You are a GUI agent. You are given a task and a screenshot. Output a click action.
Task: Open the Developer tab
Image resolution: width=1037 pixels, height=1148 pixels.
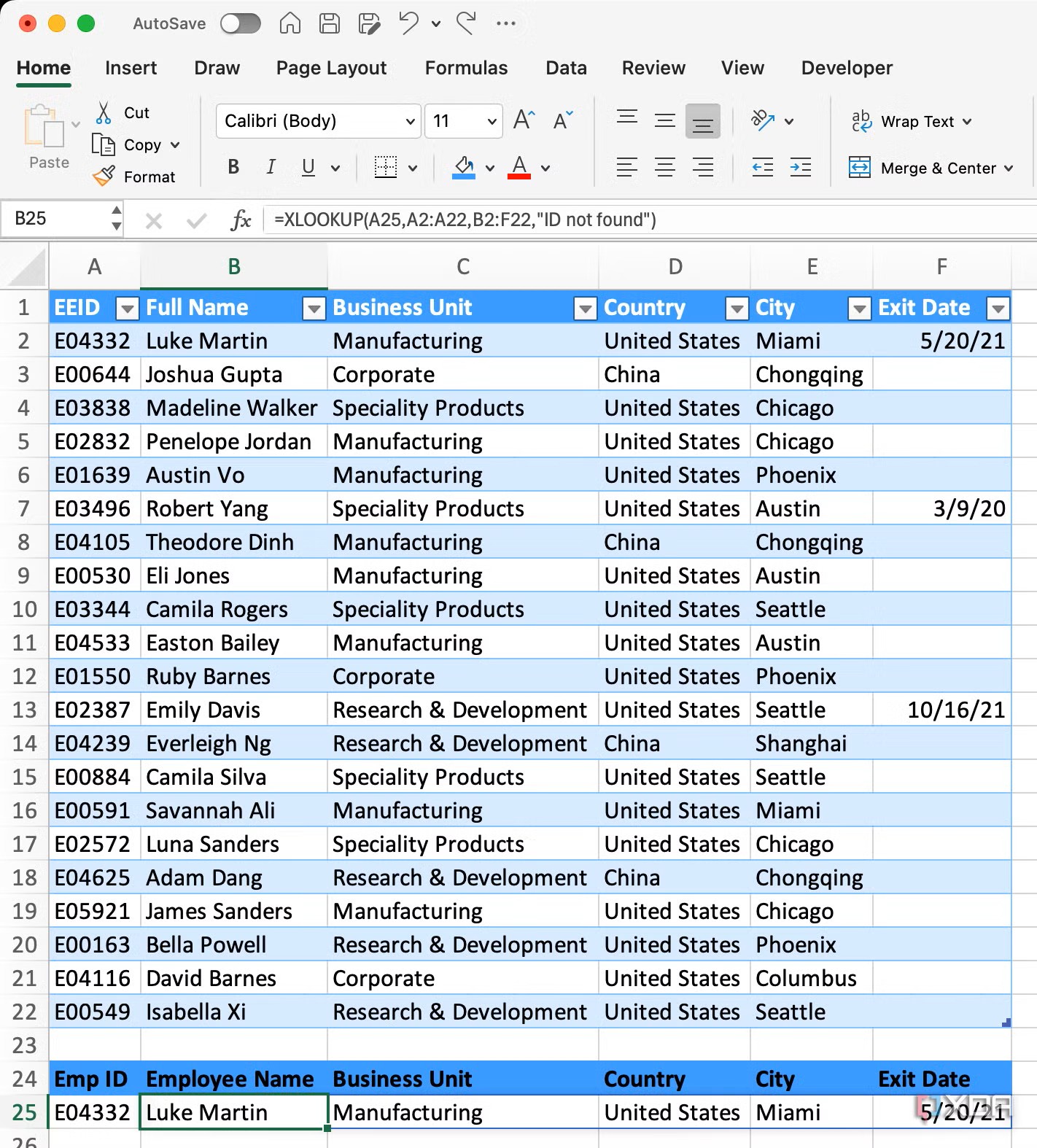click(847, 68)
